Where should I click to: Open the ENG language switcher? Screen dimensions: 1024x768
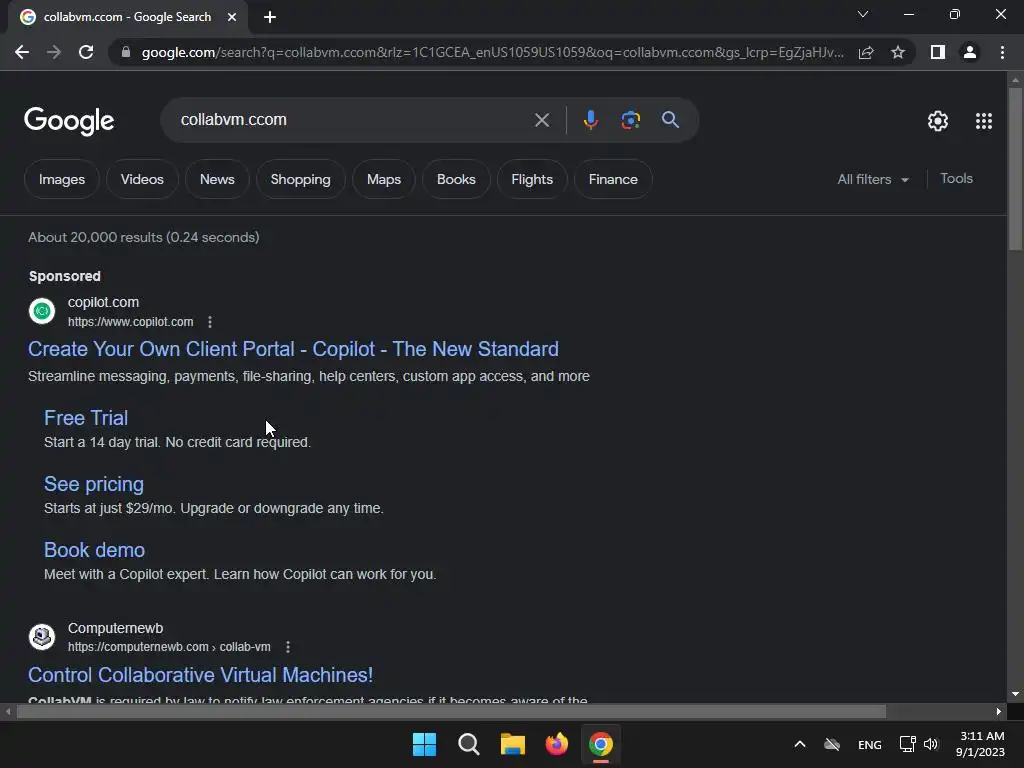click(x=869, y=744)
